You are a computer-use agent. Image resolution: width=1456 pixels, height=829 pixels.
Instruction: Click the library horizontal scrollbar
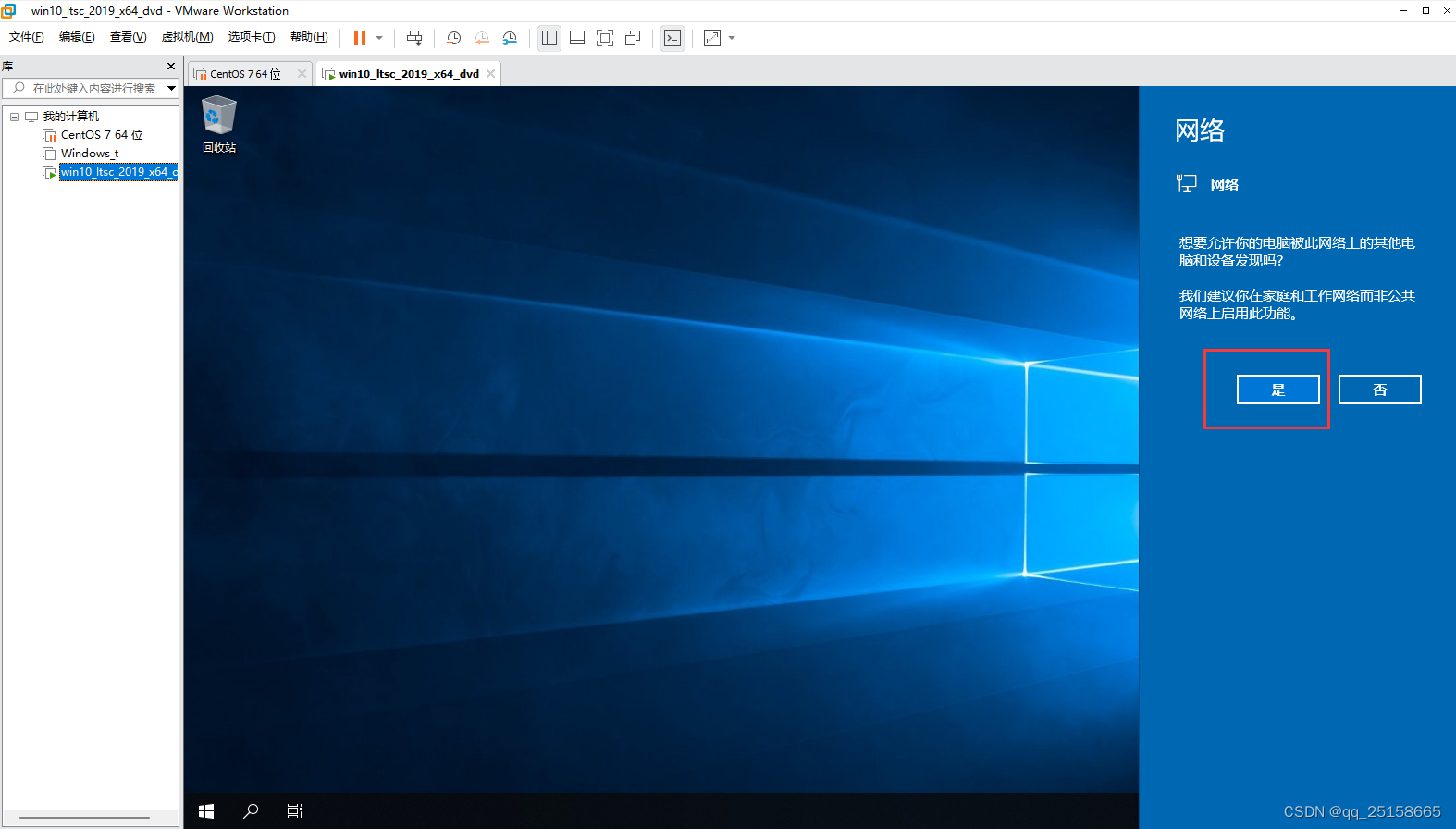(x=85, y=818)
